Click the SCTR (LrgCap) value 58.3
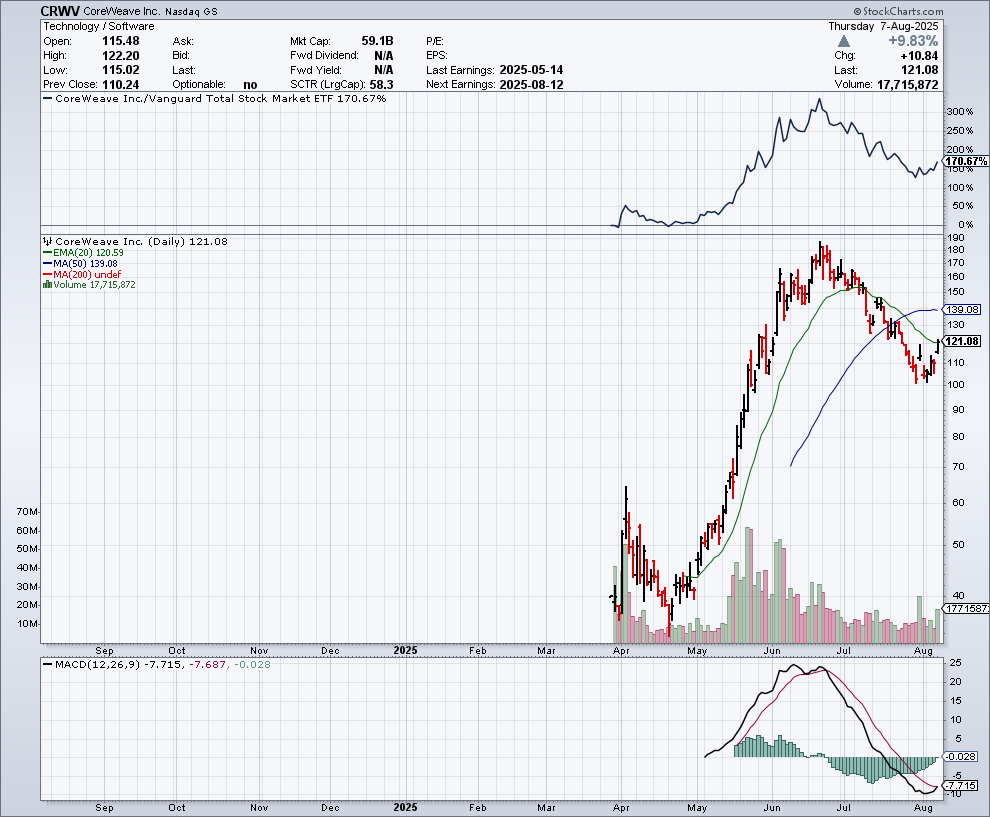 (381, 85)
